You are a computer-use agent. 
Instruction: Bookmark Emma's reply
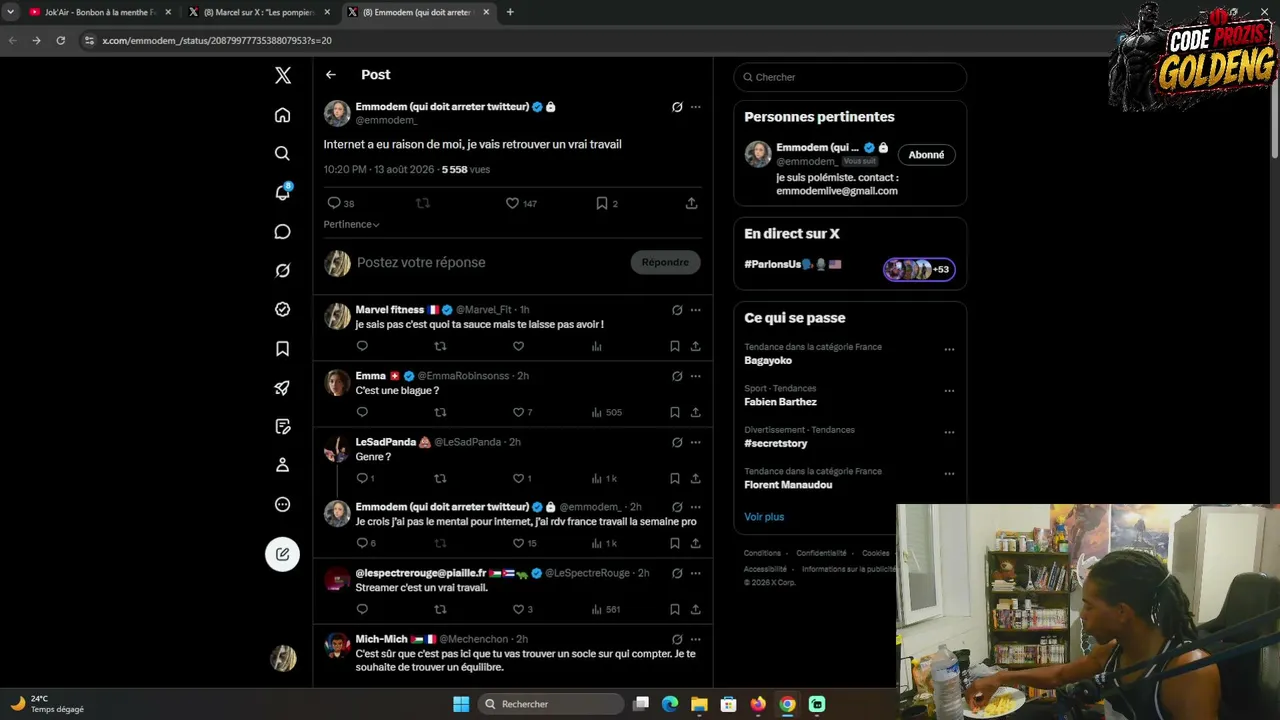675,412
